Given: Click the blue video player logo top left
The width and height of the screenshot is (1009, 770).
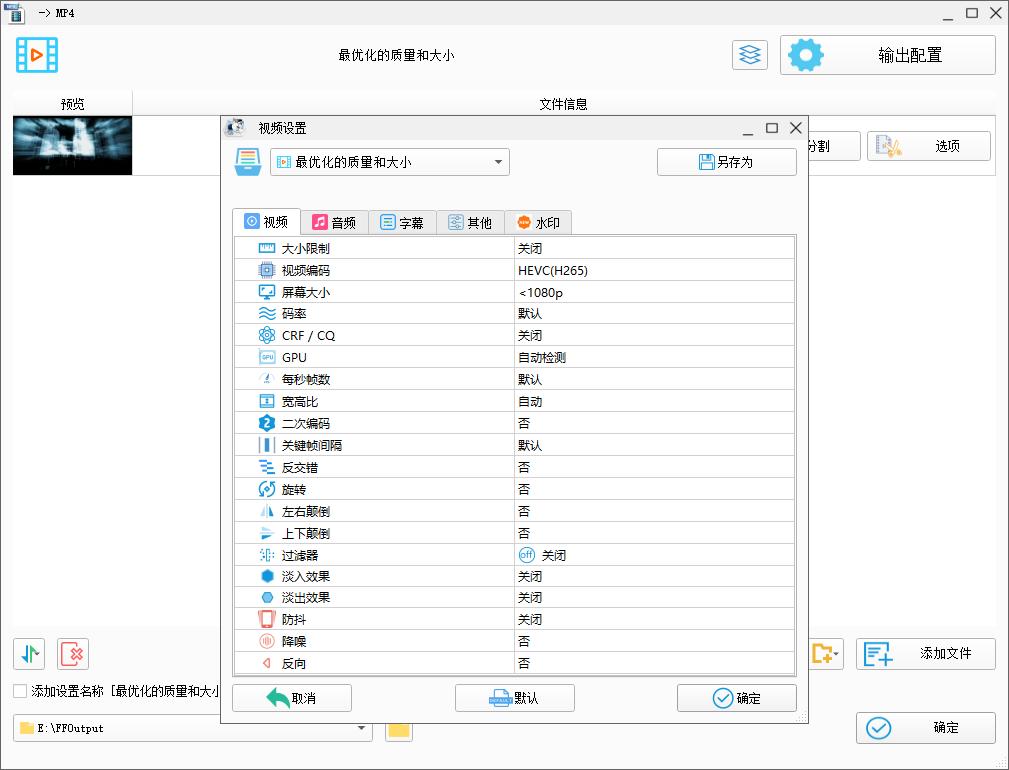Looking at the screenshot, I should (x=36, y=55).
